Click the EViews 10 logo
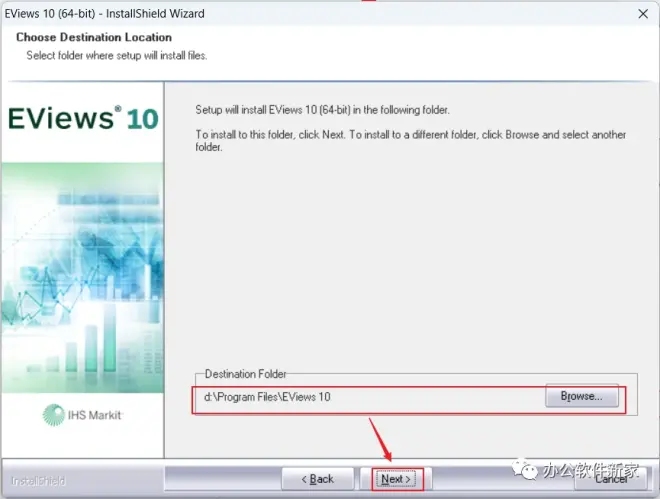This screenshot has height=499, width=660. coord(82,118)
